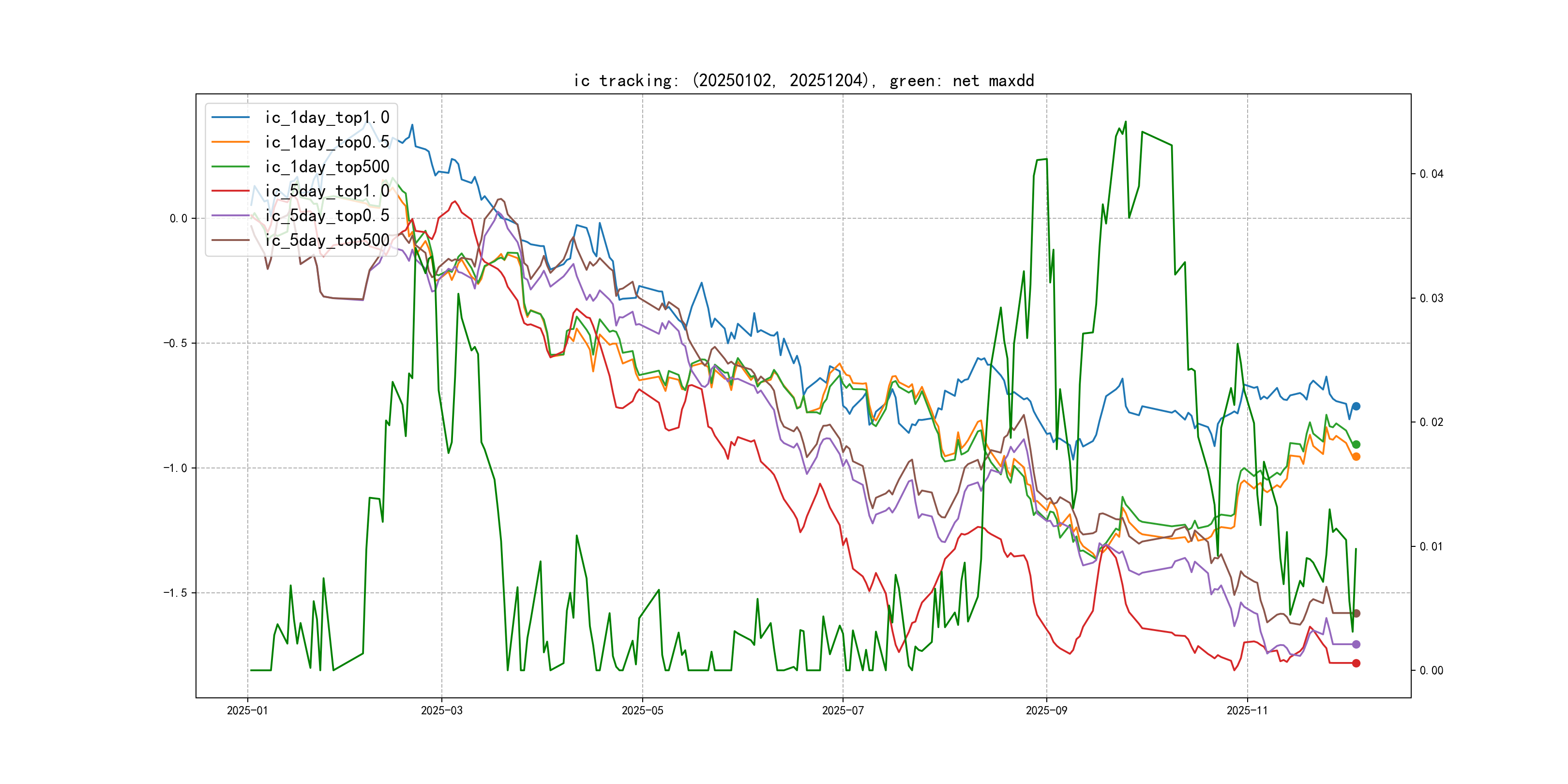Click the red ic_5day_top1.0 endpoint dot

pos(1356,663)
